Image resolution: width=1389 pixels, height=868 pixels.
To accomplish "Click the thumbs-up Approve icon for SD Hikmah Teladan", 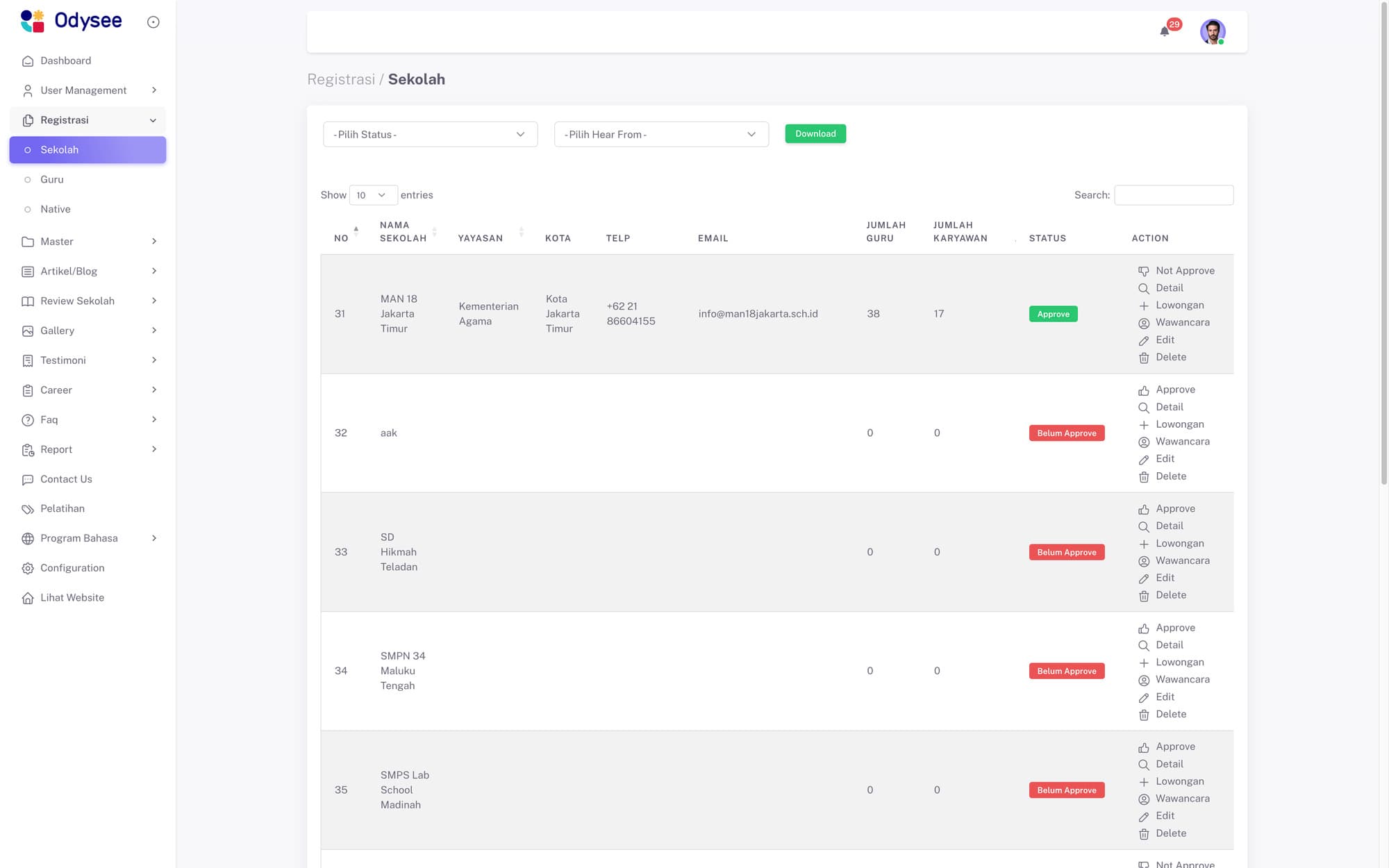I will (x=1144, y=510).
